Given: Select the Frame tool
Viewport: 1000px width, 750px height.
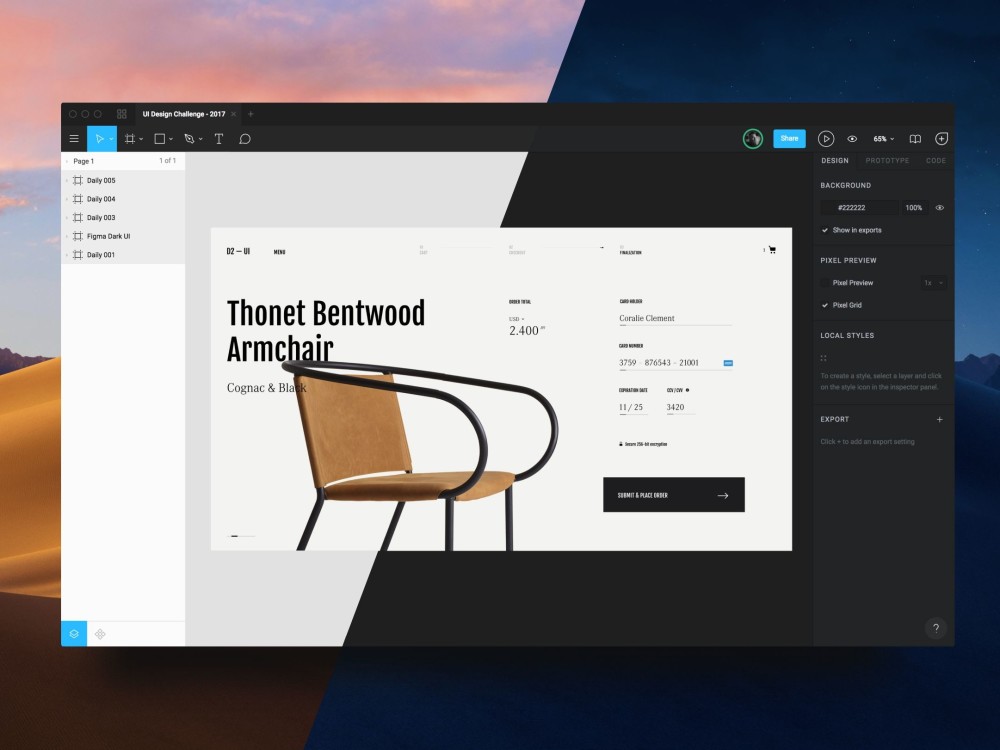Looking at the screenshot, I should click(x=134, y=138).
